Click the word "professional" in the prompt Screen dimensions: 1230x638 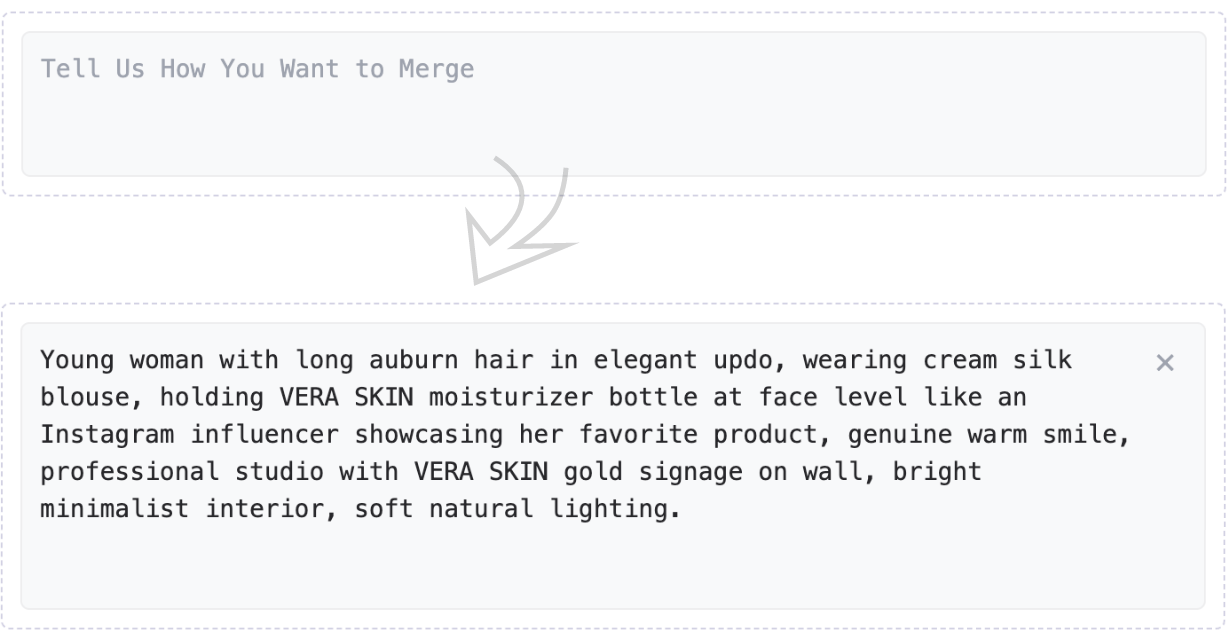tap(130, 471)
